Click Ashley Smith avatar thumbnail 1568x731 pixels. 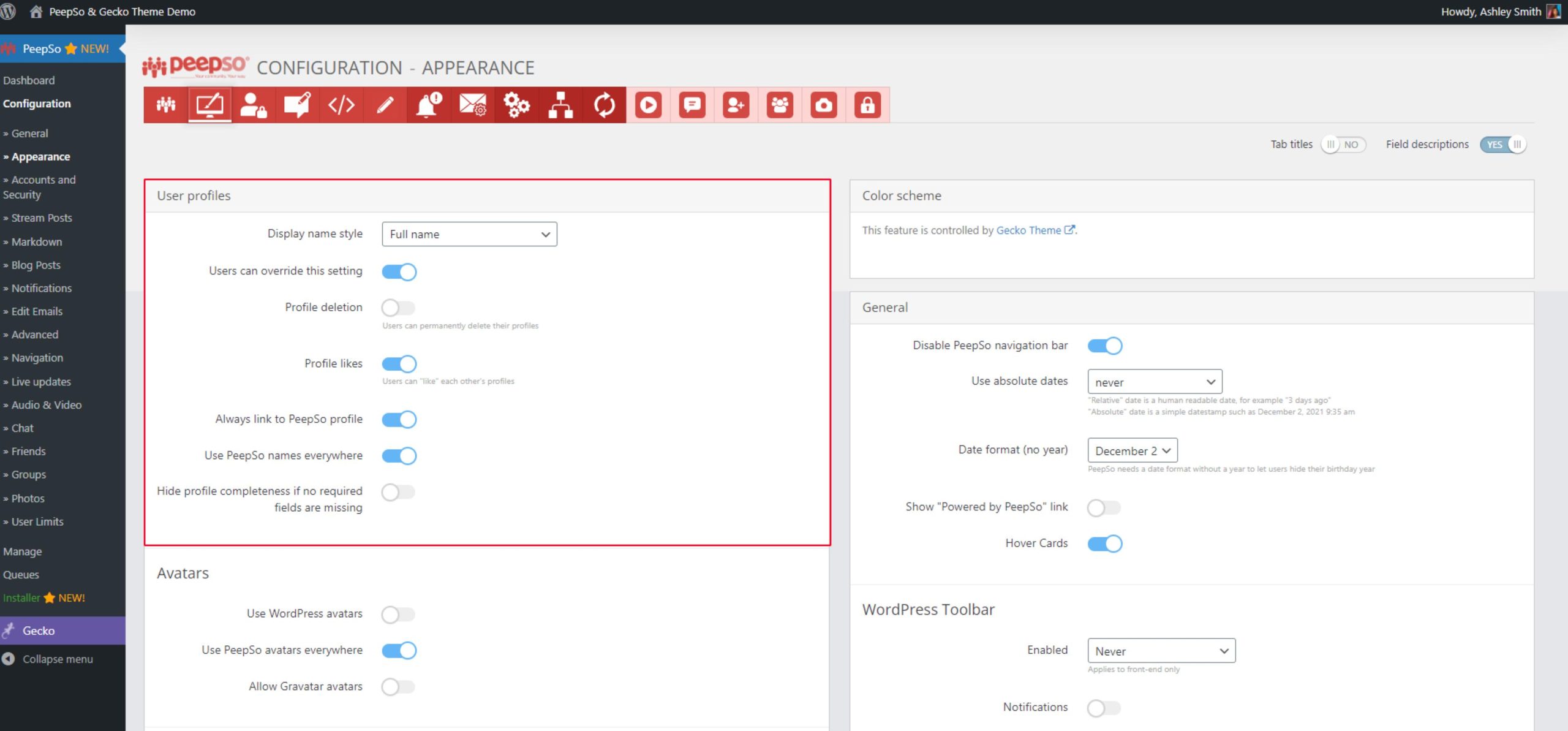(x=1553, y=12)
